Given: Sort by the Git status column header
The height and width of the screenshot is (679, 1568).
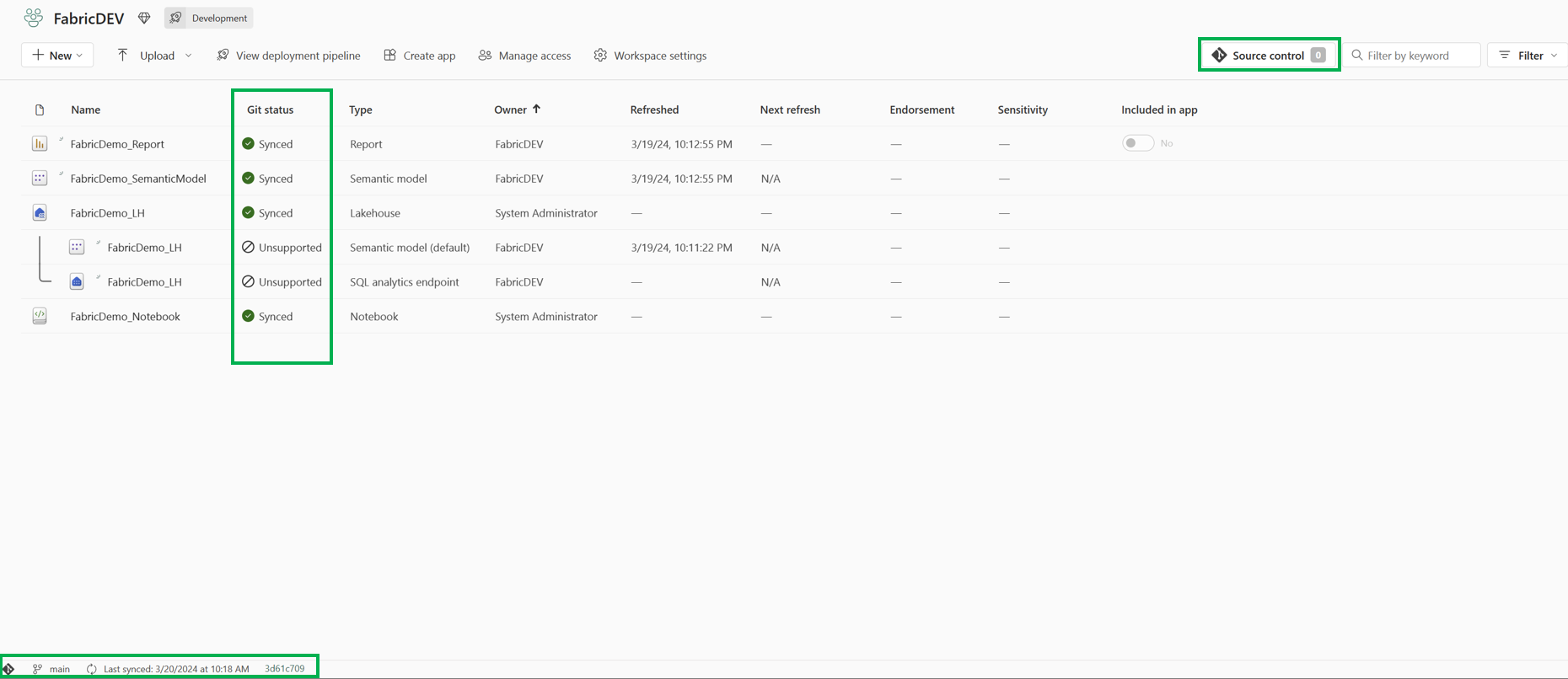Looking at the screenshot, I should click(270, 110).
